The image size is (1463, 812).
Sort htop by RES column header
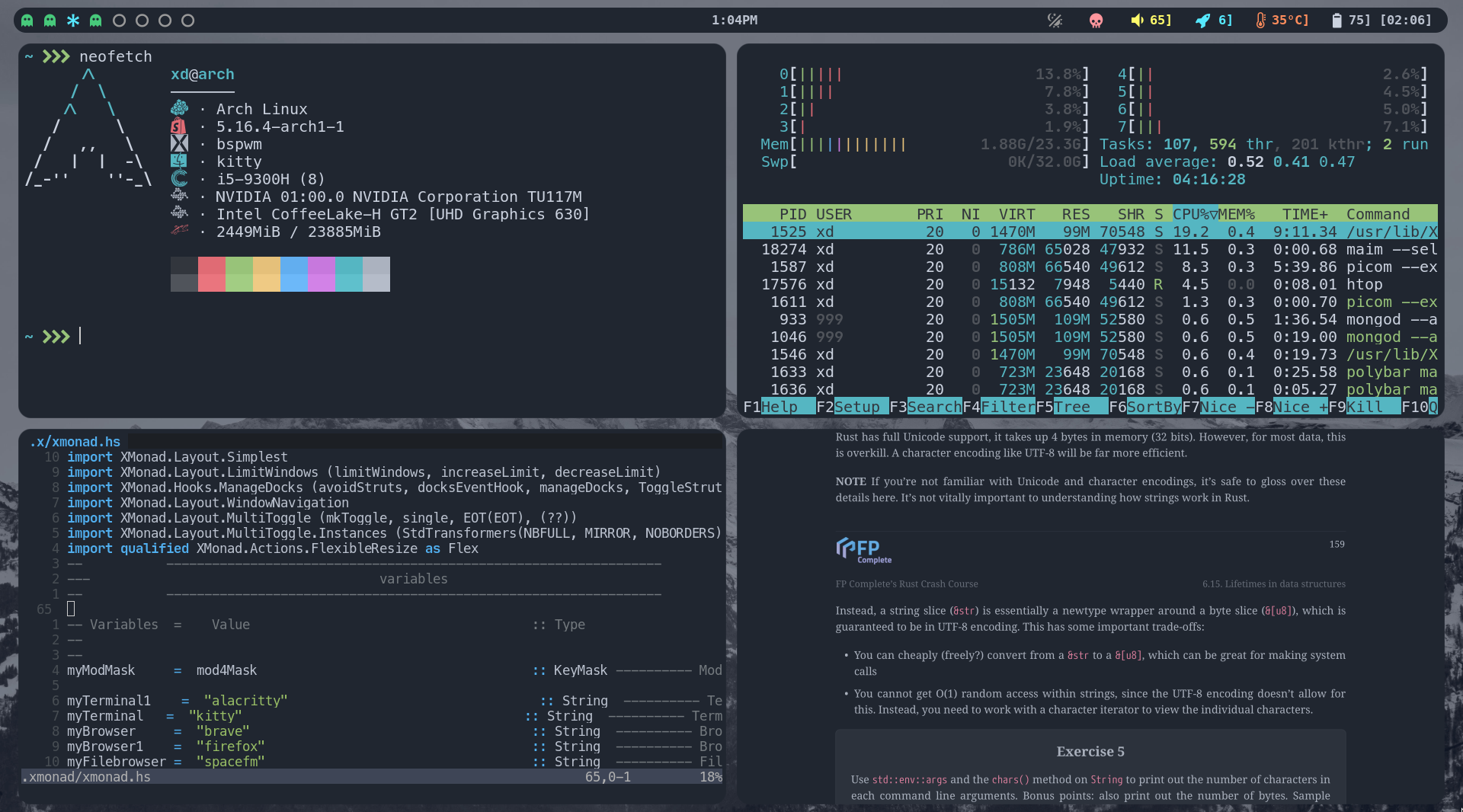[x=1076, y=214]
